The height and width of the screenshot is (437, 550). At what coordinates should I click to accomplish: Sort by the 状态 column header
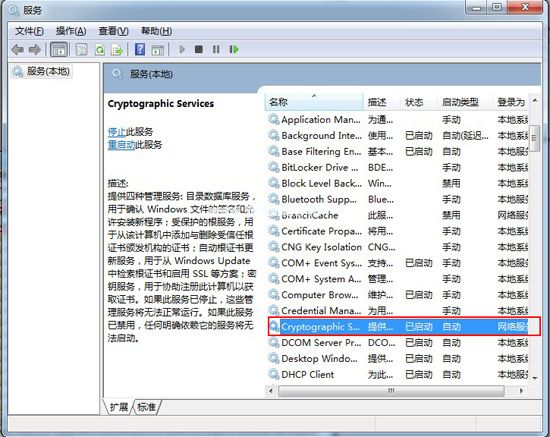click(419, 102)
